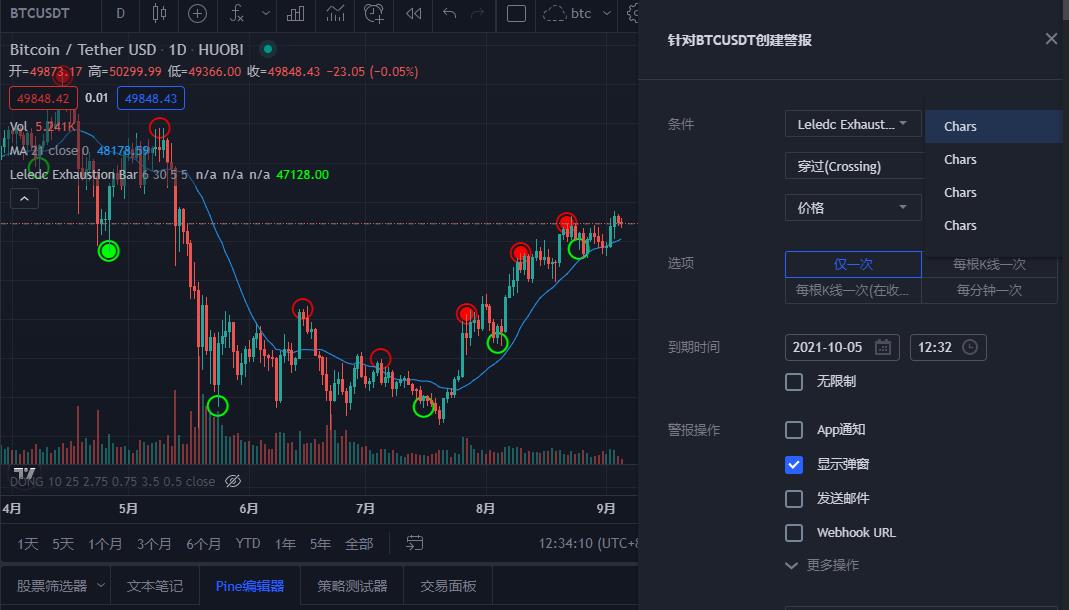Open chart settings gear icon
1069x610 pixels.
click(x=633, y=14)
